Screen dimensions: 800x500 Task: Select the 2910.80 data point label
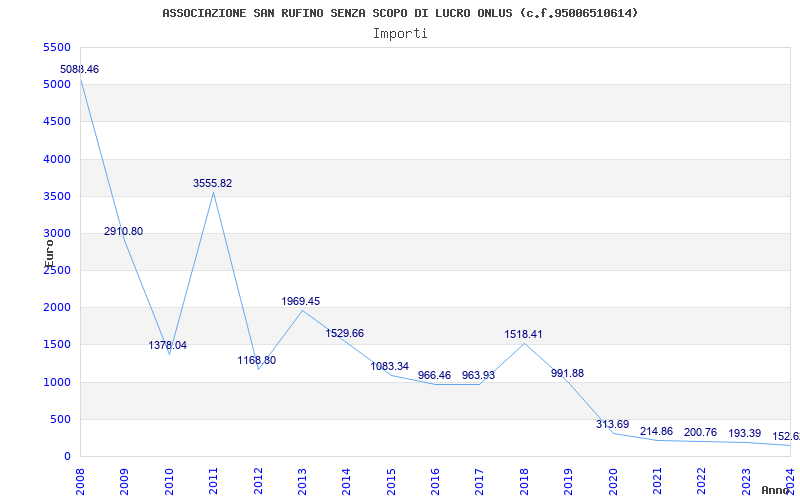click(123, 231)
